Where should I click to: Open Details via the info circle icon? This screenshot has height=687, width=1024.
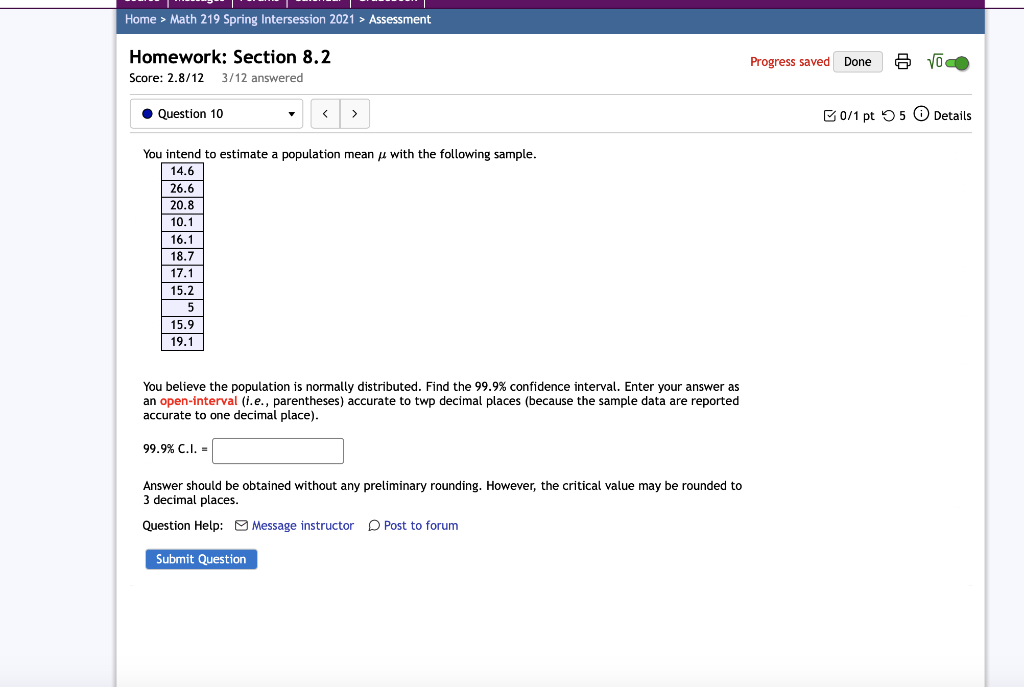click(920, 115)
